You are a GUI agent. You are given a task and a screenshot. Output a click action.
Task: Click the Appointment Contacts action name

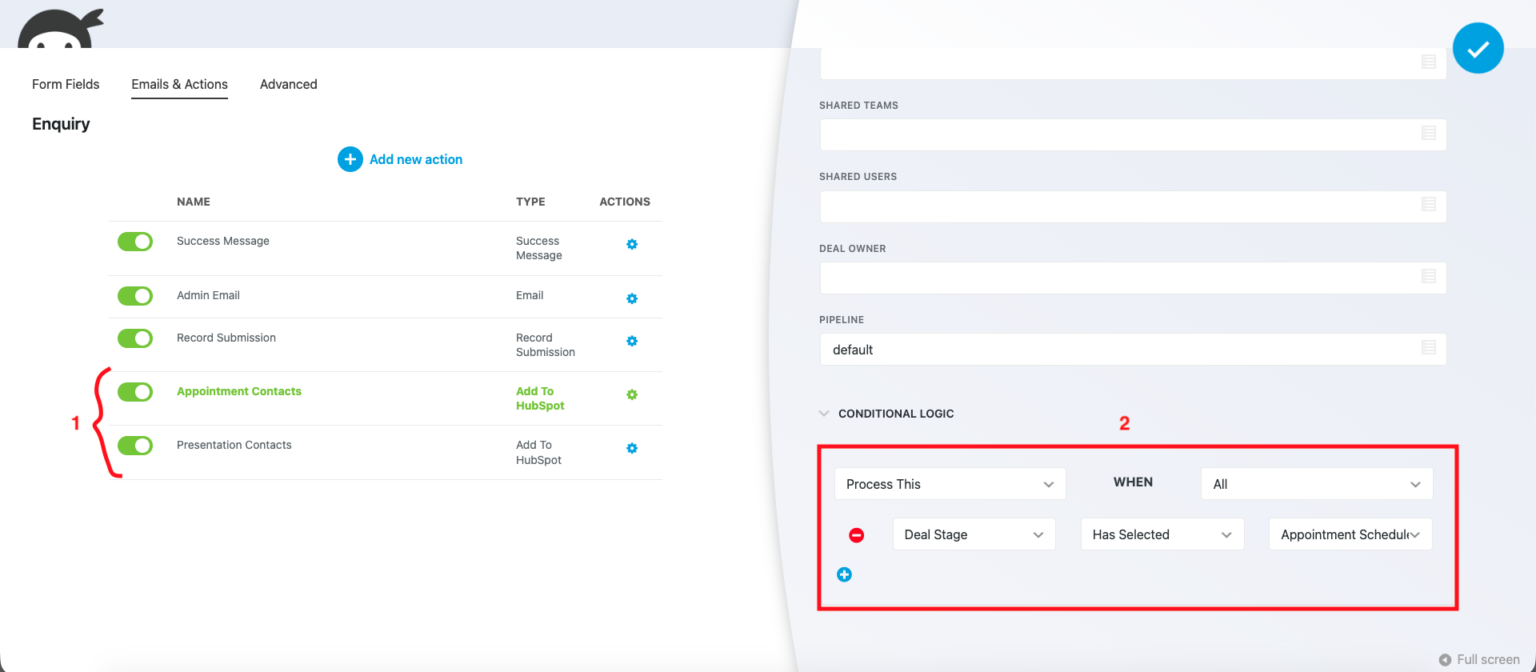click(x=239, y=391)
